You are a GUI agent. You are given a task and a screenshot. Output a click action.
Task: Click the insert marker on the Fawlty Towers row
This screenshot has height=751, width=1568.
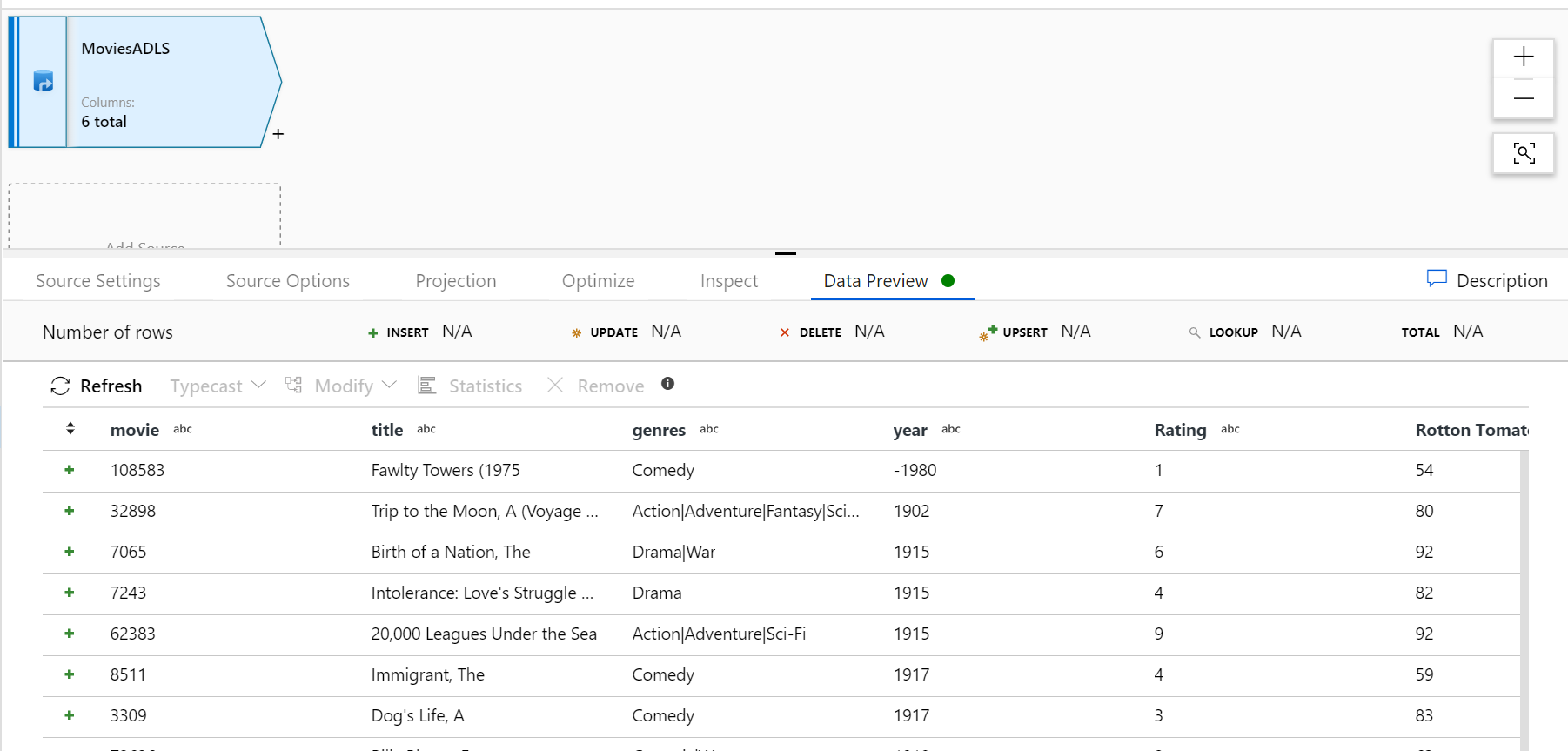[70, 470]
